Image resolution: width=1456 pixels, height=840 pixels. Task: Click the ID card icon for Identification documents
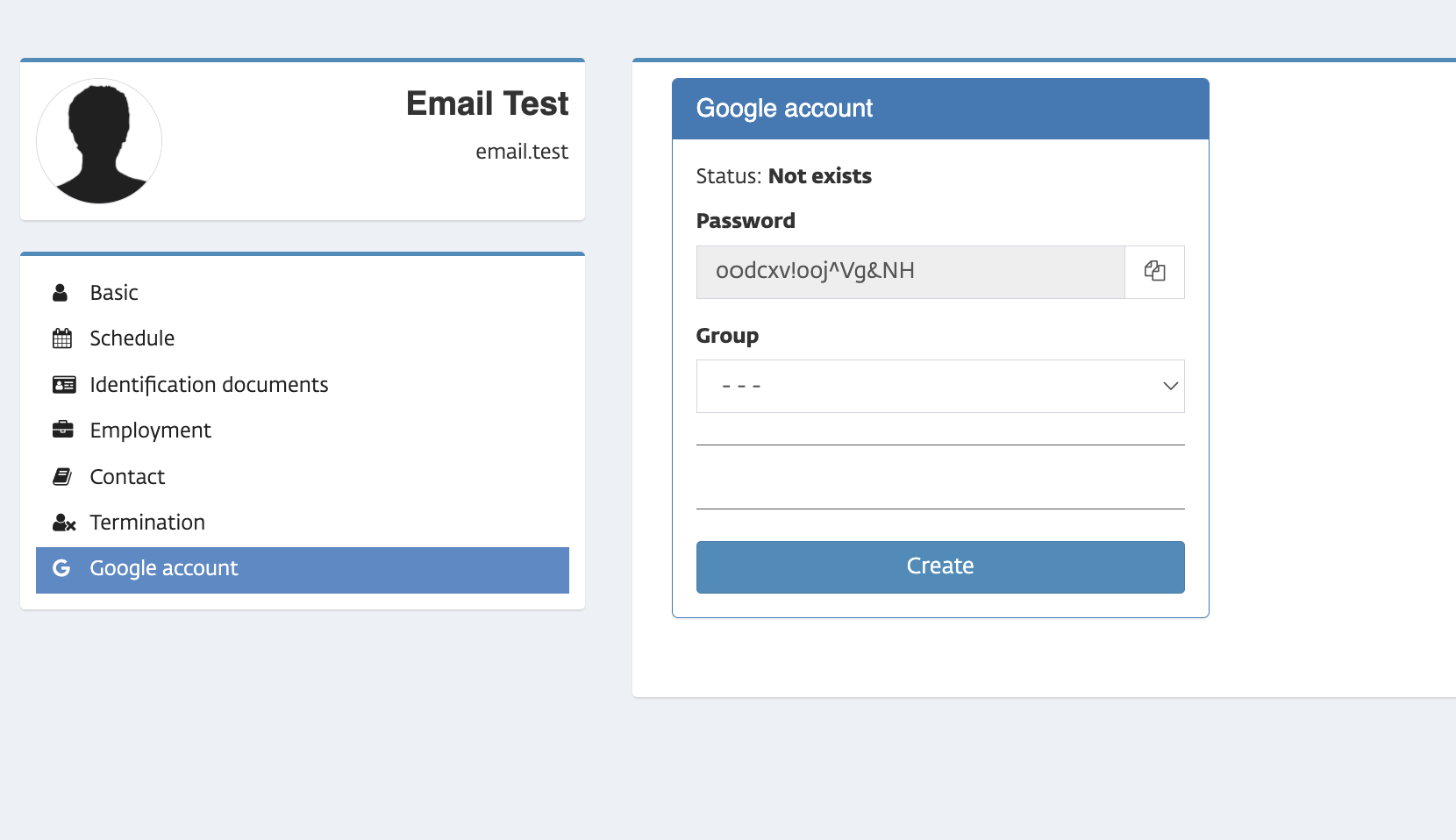(x=64, y=385)
